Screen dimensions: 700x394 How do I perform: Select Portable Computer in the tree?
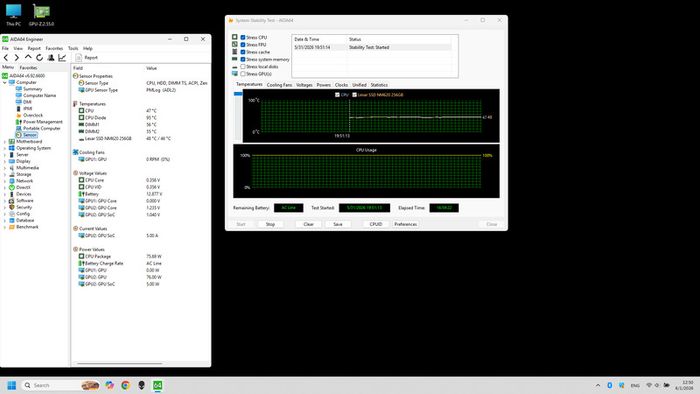[x=42, y=128]
